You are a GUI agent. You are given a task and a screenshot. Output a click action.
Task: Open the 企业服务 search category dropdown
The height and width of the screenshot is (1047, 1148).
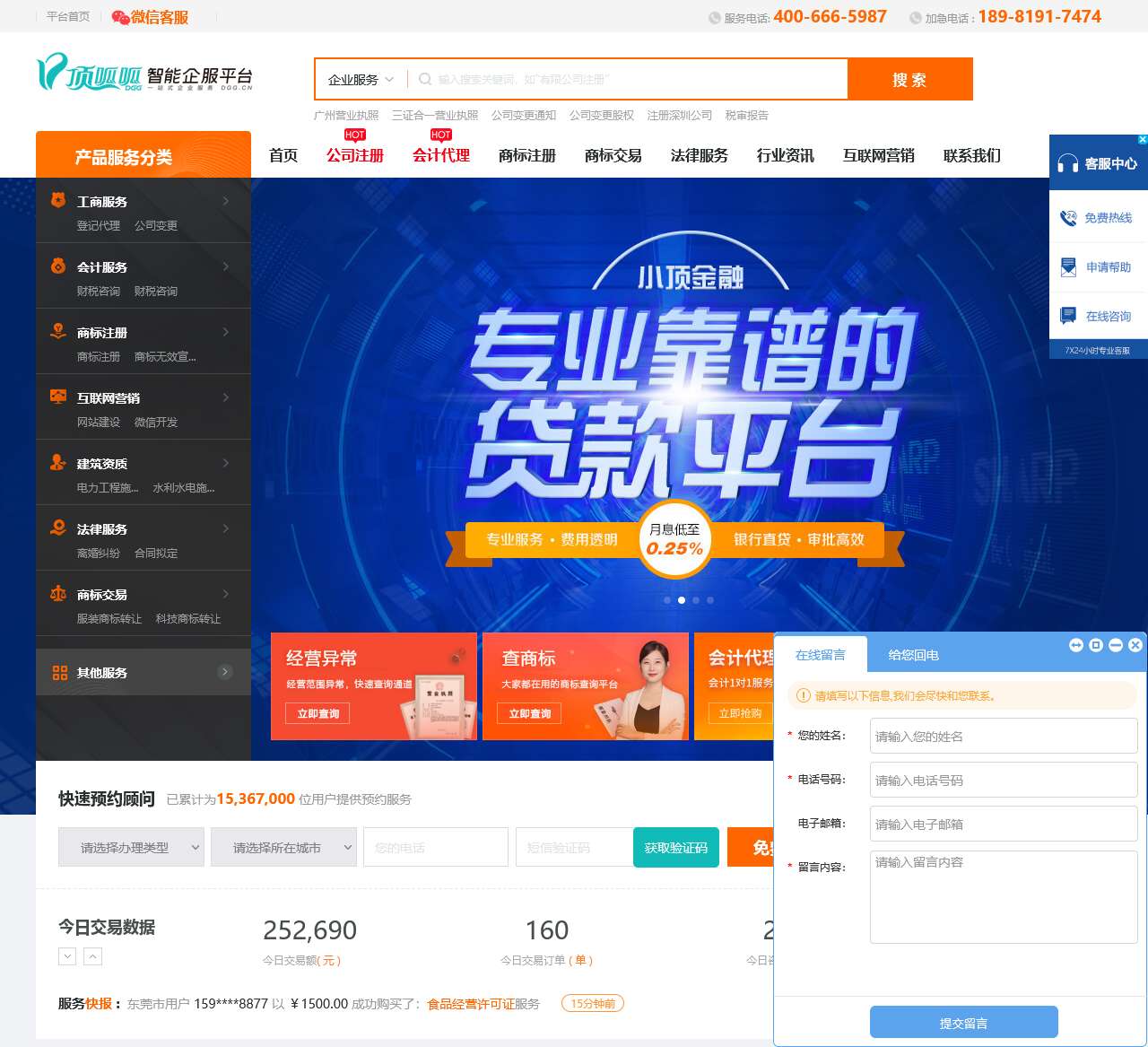tap(361, 79)
